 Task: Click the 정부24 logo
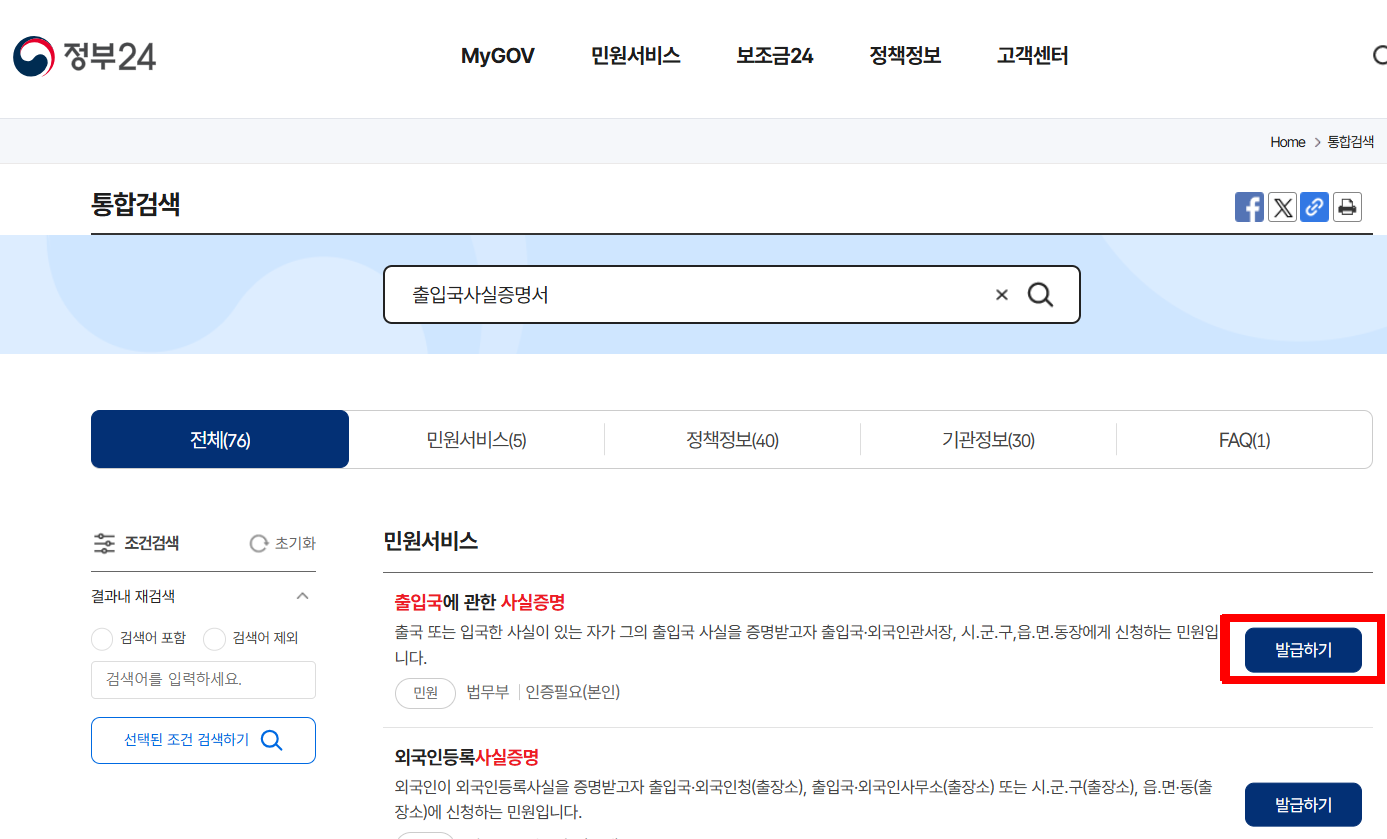[x=84, y=57]
